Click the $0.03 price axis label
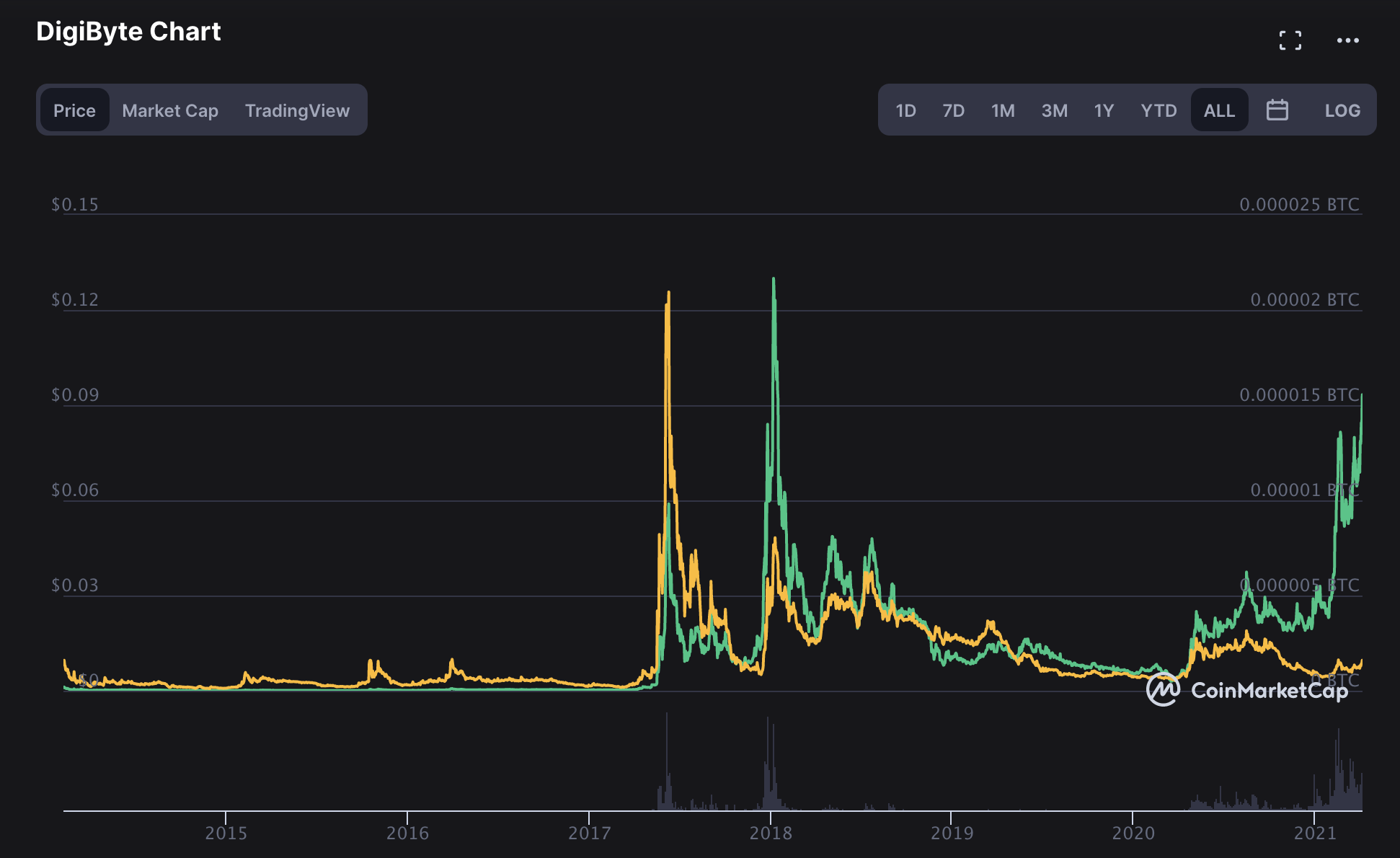 pos(75,585)
